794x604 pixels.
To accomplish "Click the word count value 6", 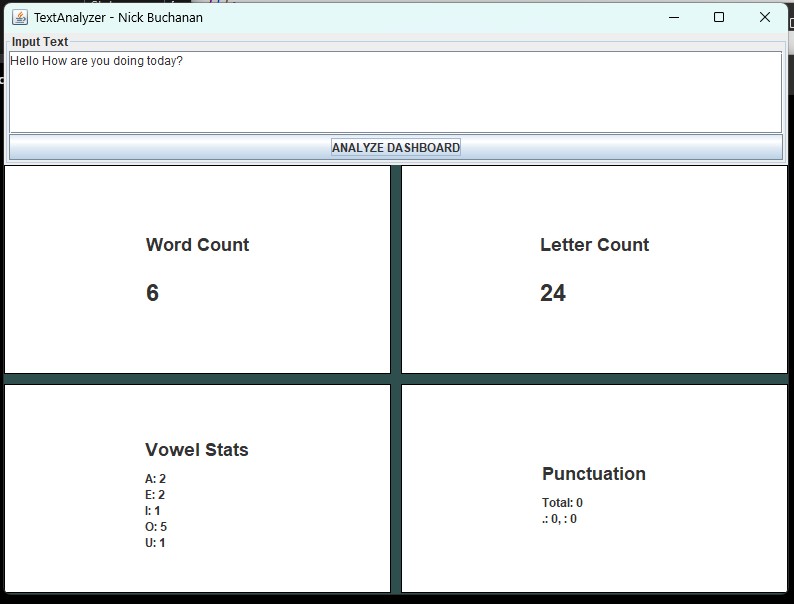I will (x=152, y=293).
